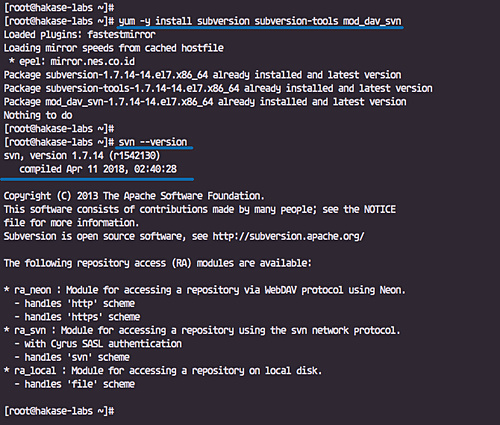Click the 'Nothing to do' message
Image resolution: width=500 pixels, height=425 pixels.
tap(38, 115)
